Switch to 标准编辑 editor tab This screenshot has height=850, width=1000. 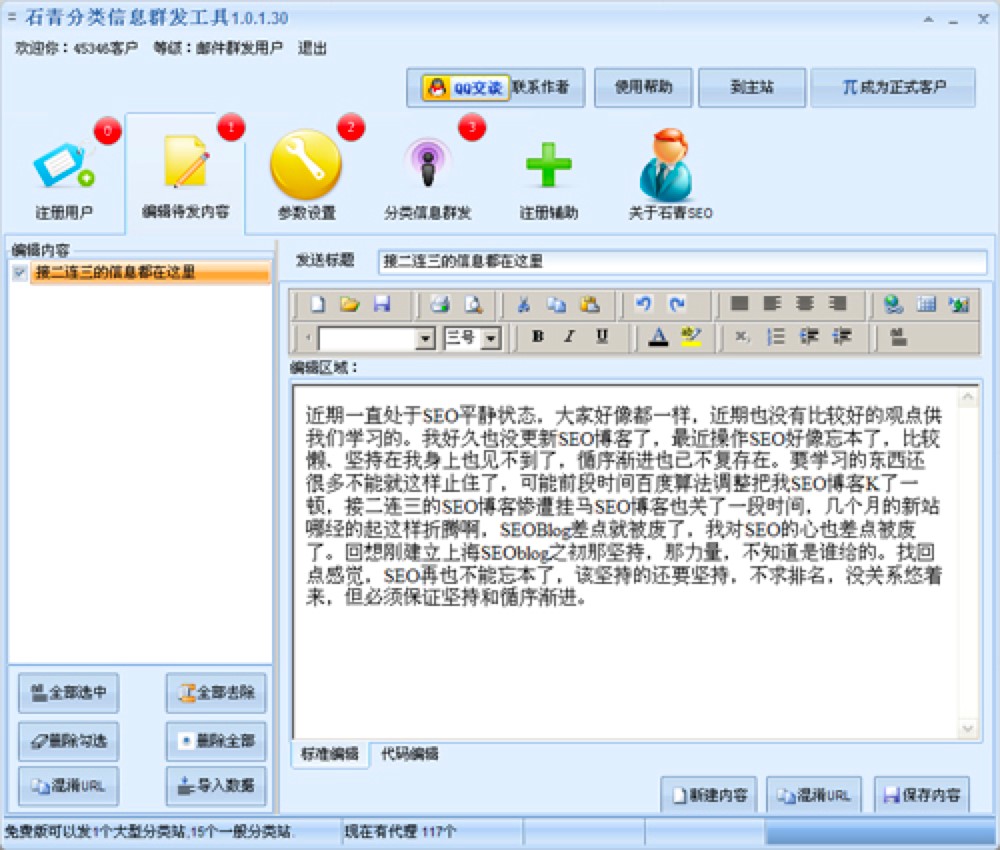(x=329, y=754)
